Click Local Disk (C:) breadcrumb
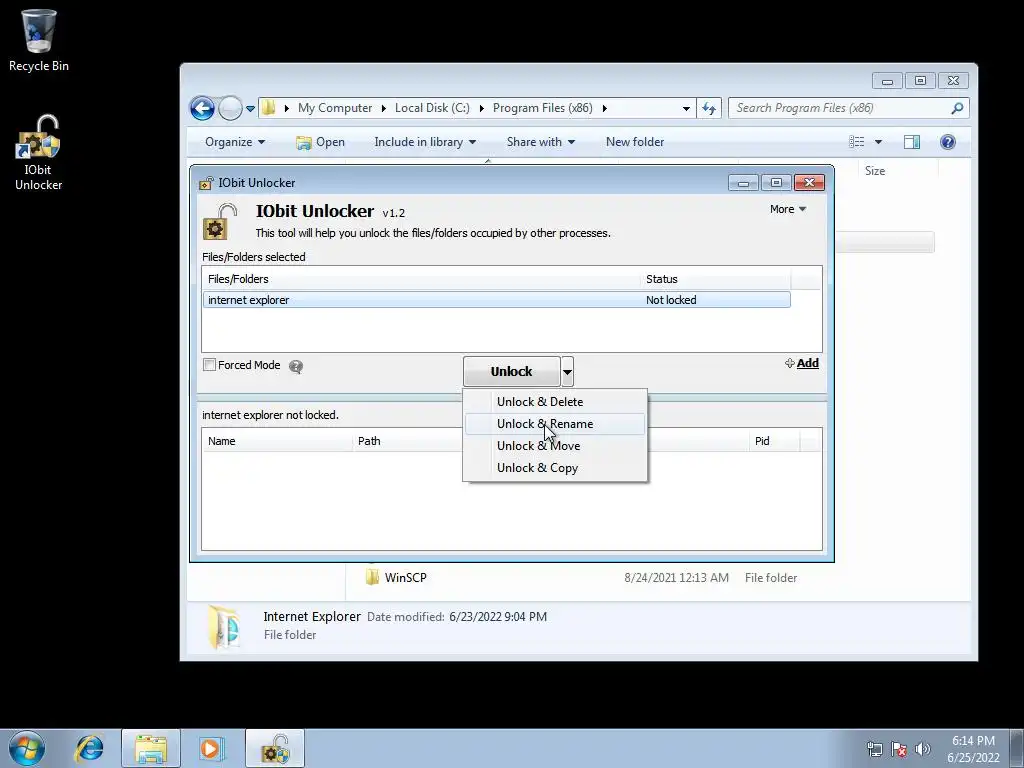Viewport: 1024px width, 768px height. 432,108
